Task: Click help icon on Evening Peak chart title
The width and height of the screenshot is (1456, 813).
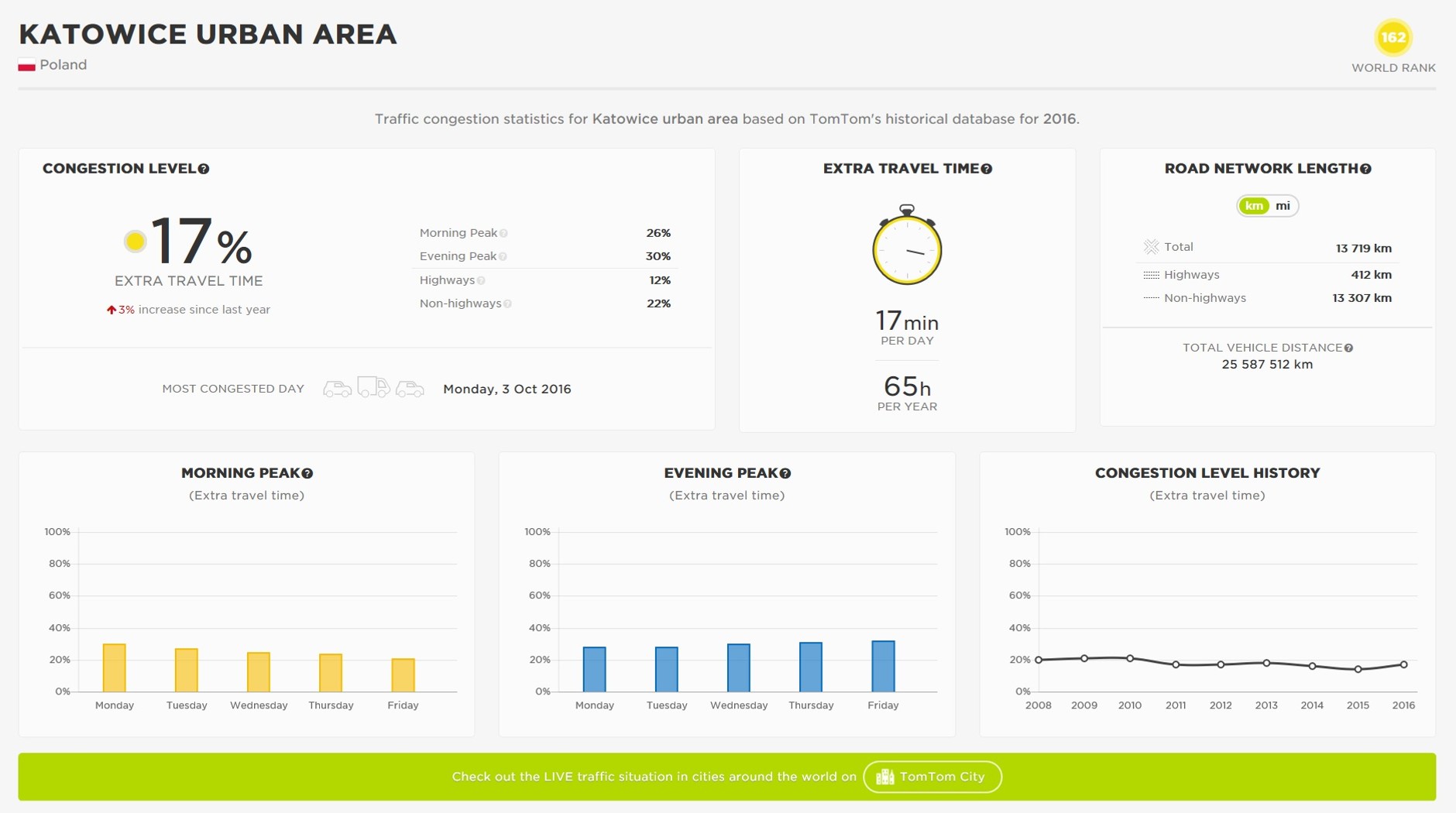Action: (x=785, y=474)
